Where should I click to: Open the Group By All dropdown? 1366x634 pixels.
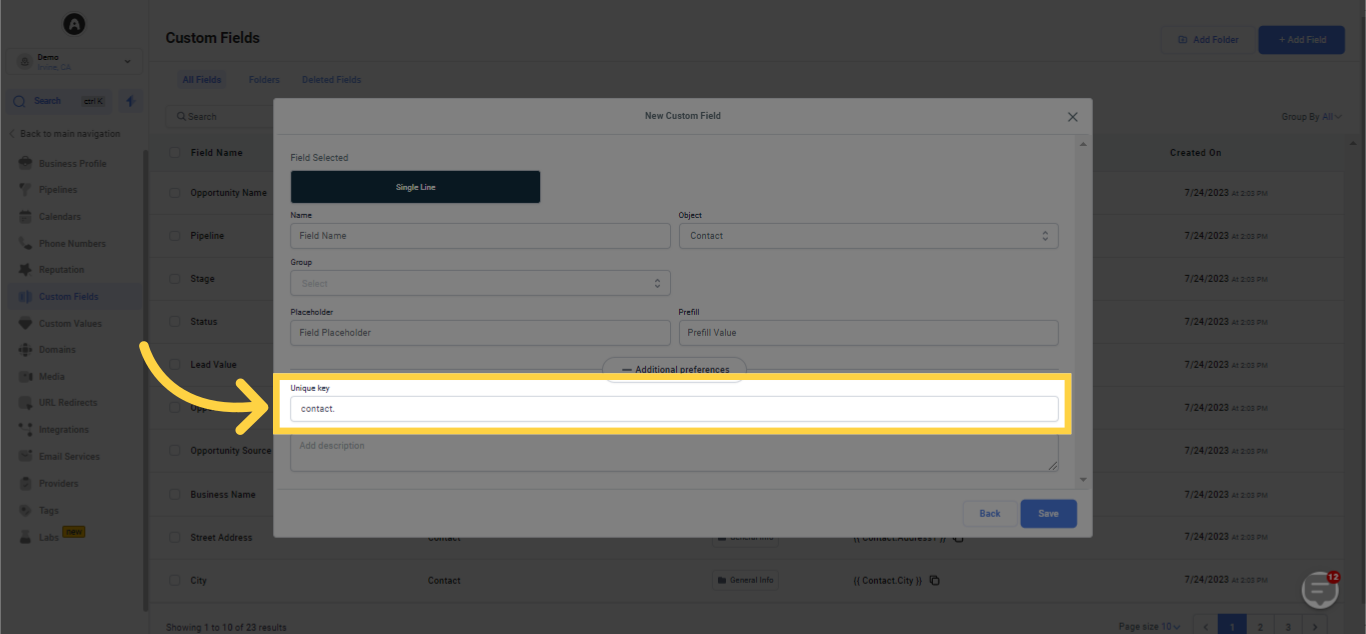coord(1311,117)
